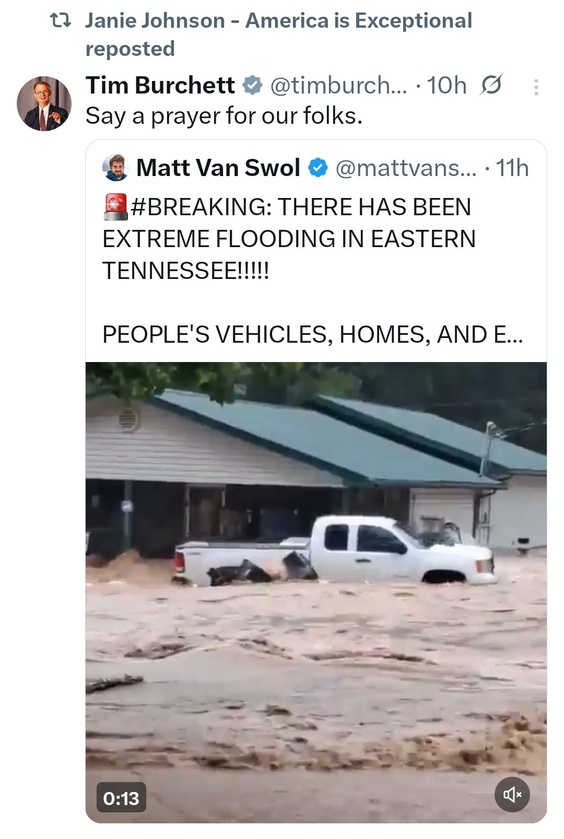Click the 10h post timestamp
Screen dimensions: 564x839
pos(446,86)
